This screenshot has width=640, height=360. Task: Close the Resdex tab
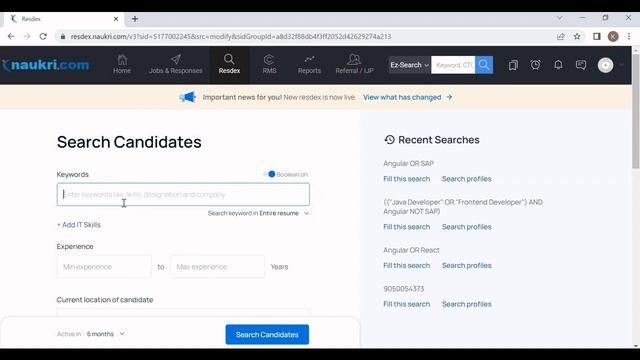point(116,19)
